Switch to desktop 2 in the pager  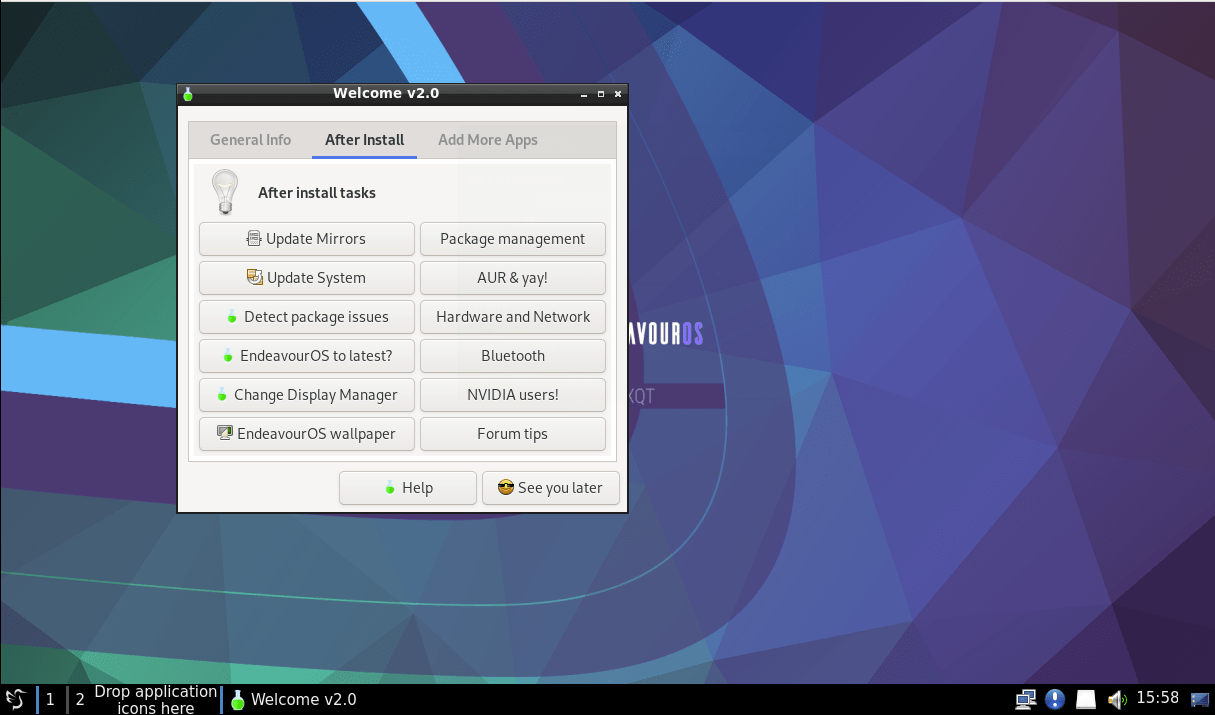click(80, 699)
